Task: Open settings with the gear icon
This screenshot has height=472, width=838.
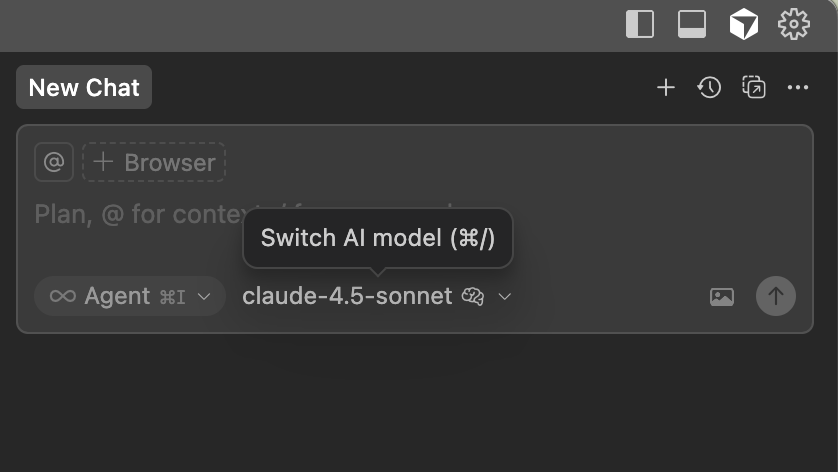Action: pyautogui.click(x=794, y=24)
